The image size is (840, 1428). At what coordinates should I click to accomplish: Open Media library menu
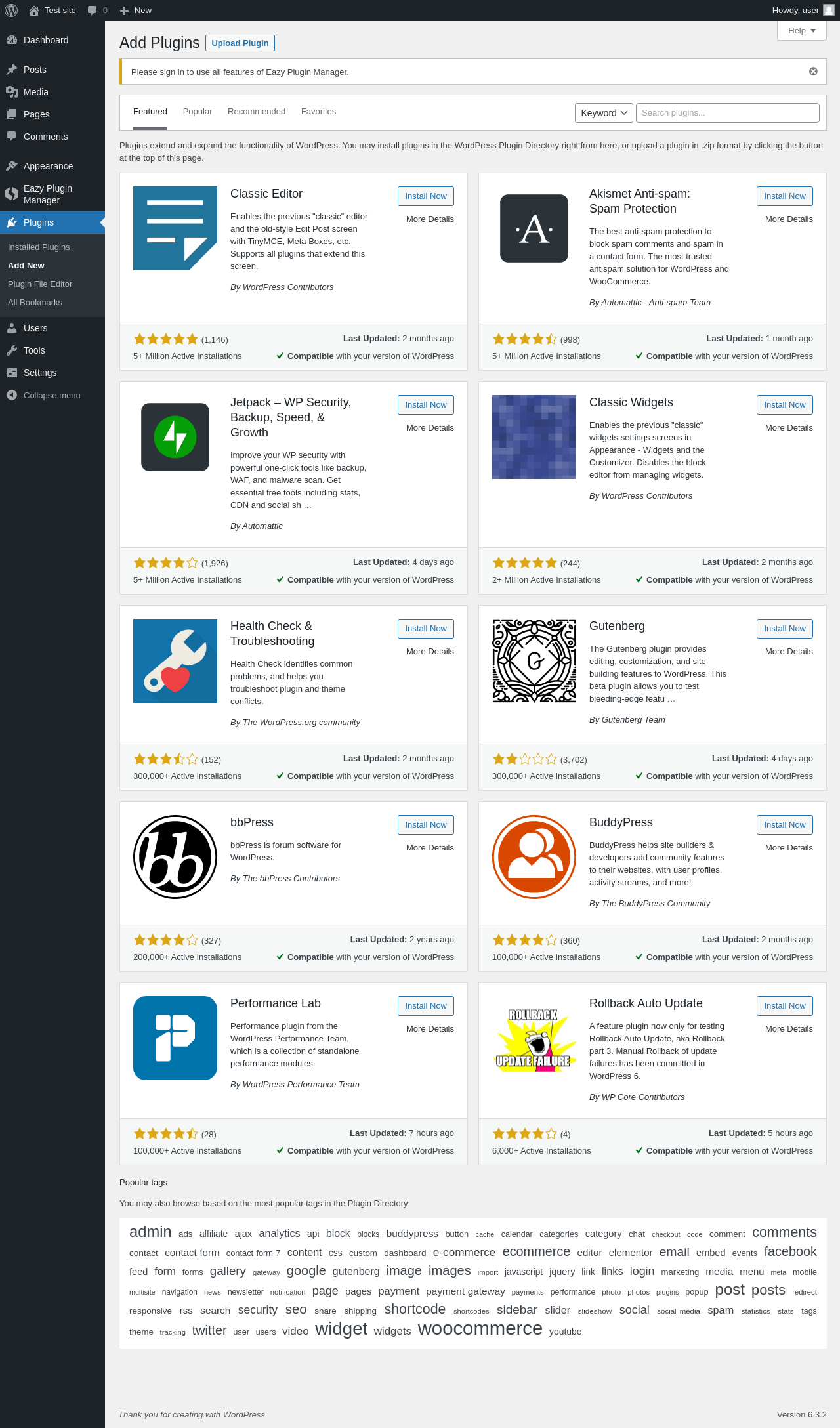click(x=52, y=92)
